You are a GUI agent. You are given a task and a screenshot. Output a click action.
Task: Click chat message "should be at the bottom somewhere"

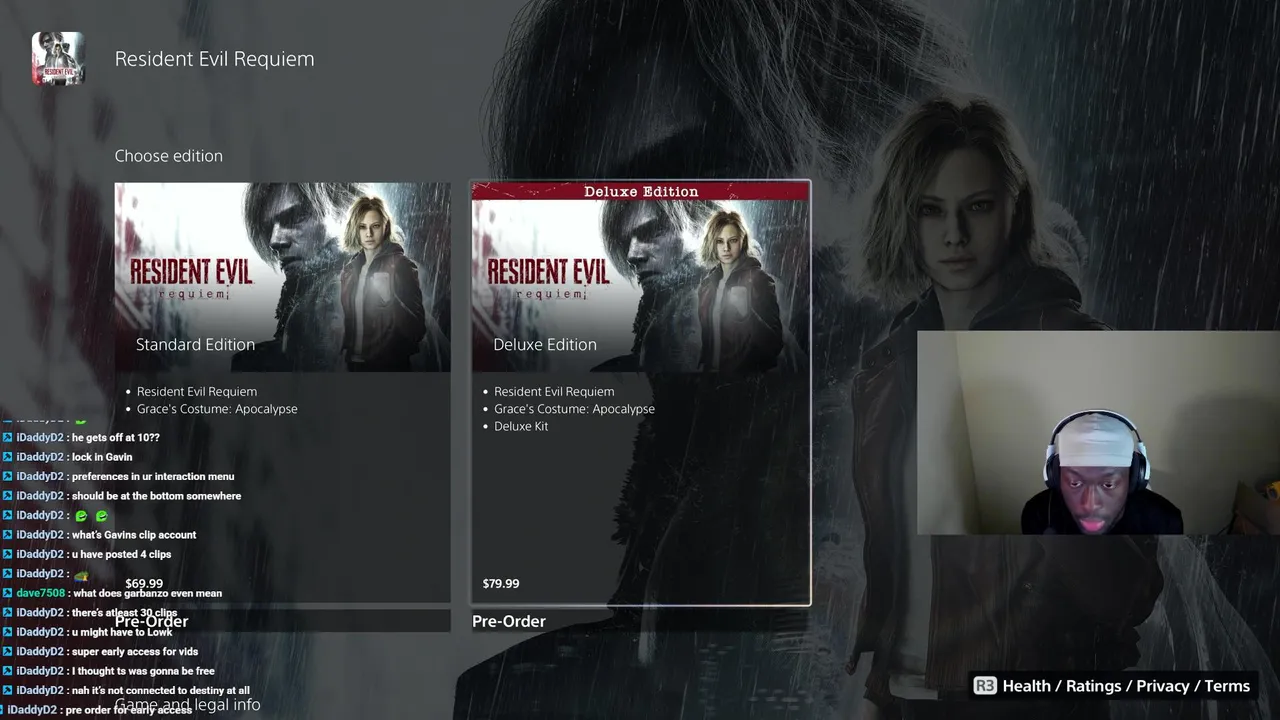[156, 496]
